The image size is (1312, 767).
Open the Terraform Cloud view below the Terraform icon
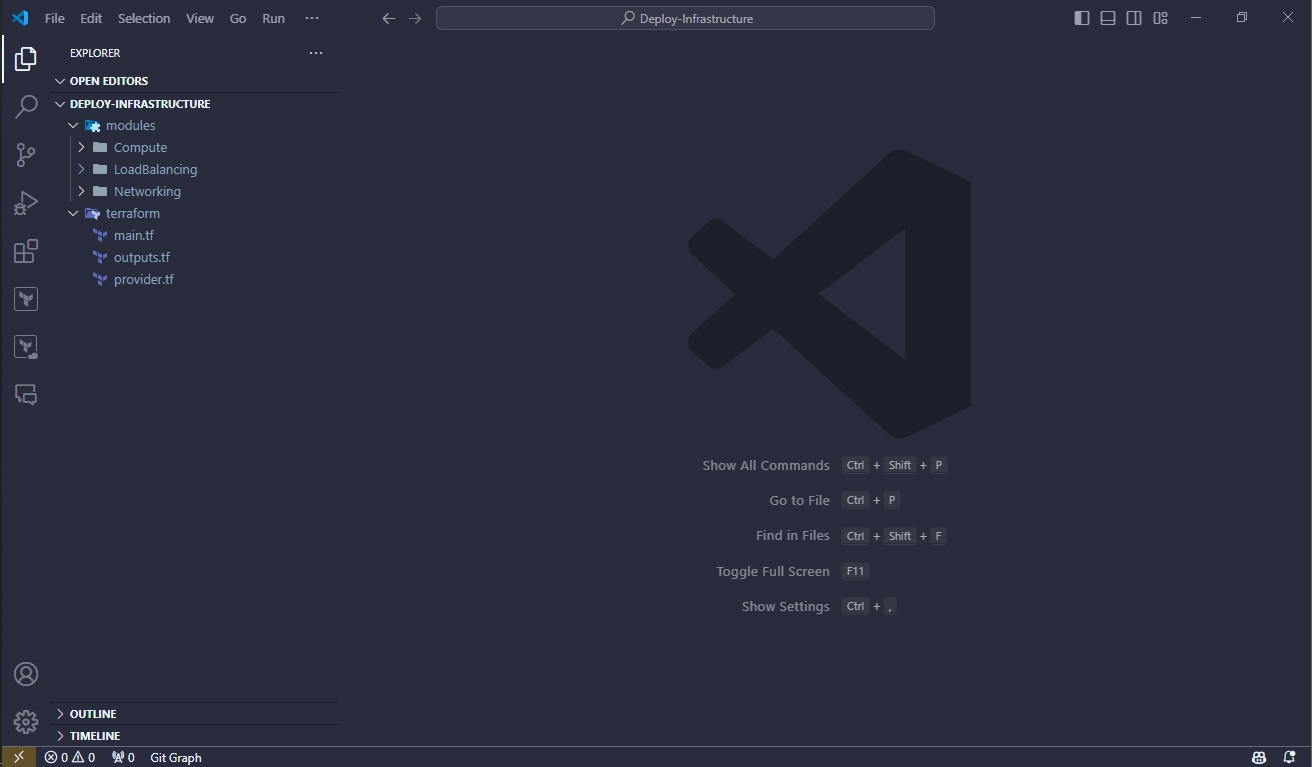point(26,347)
